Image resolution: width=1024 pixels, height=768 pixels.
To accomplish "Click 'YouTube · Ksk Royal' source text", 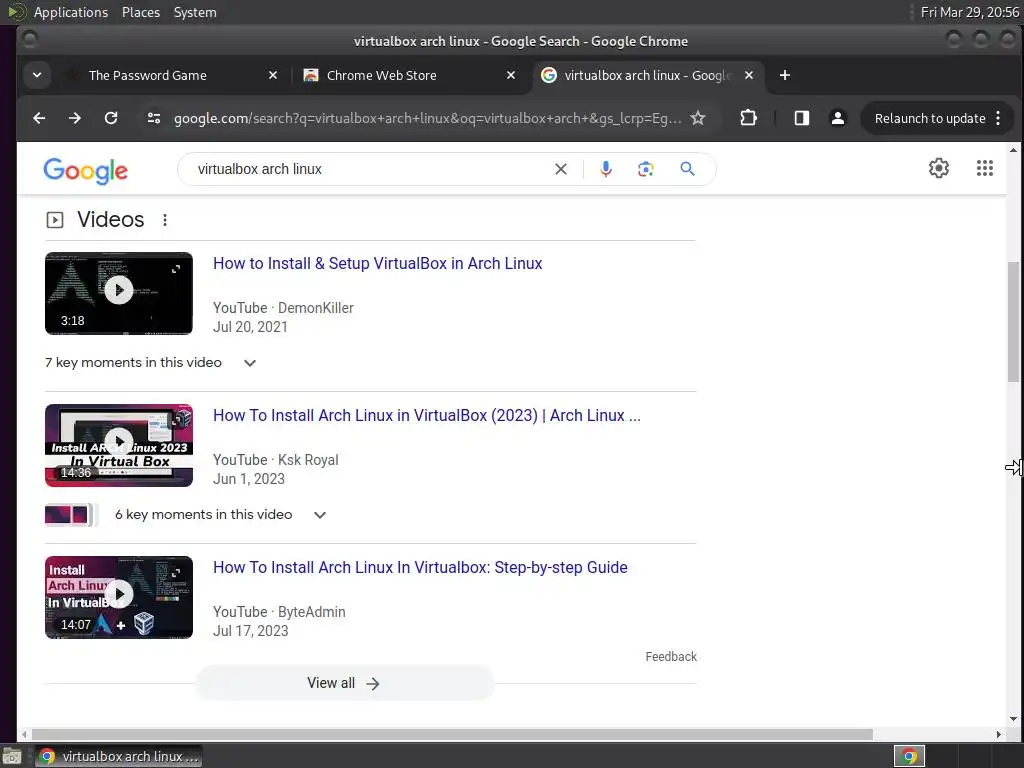I will point(276,460).
